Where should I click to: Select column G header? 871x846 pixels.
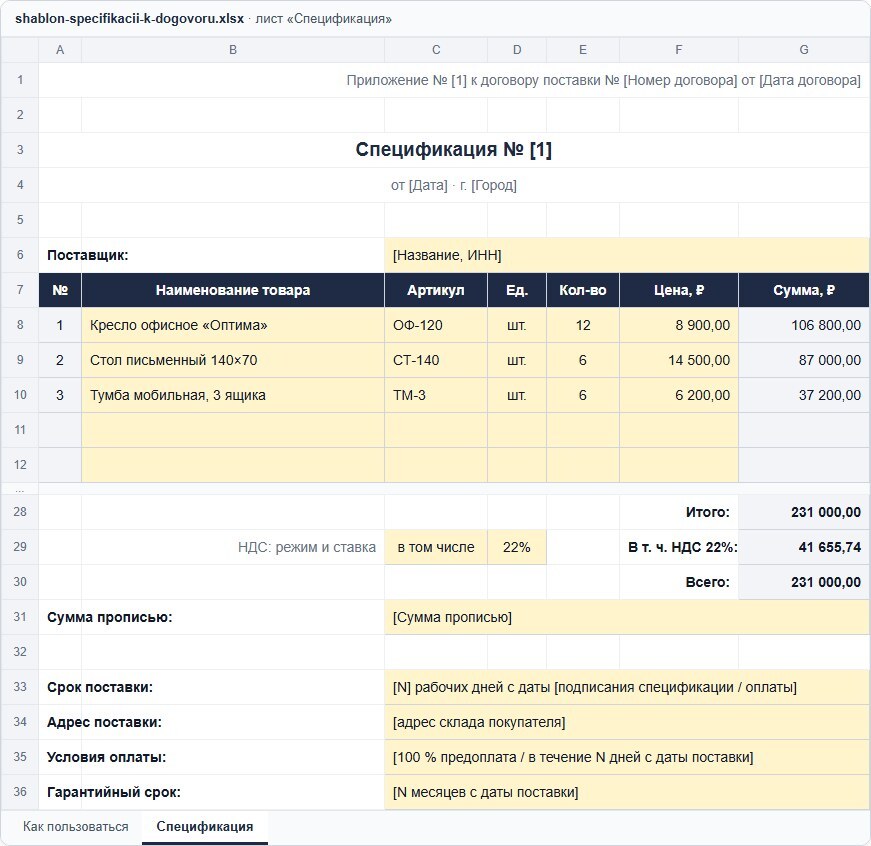coord(804,50)
